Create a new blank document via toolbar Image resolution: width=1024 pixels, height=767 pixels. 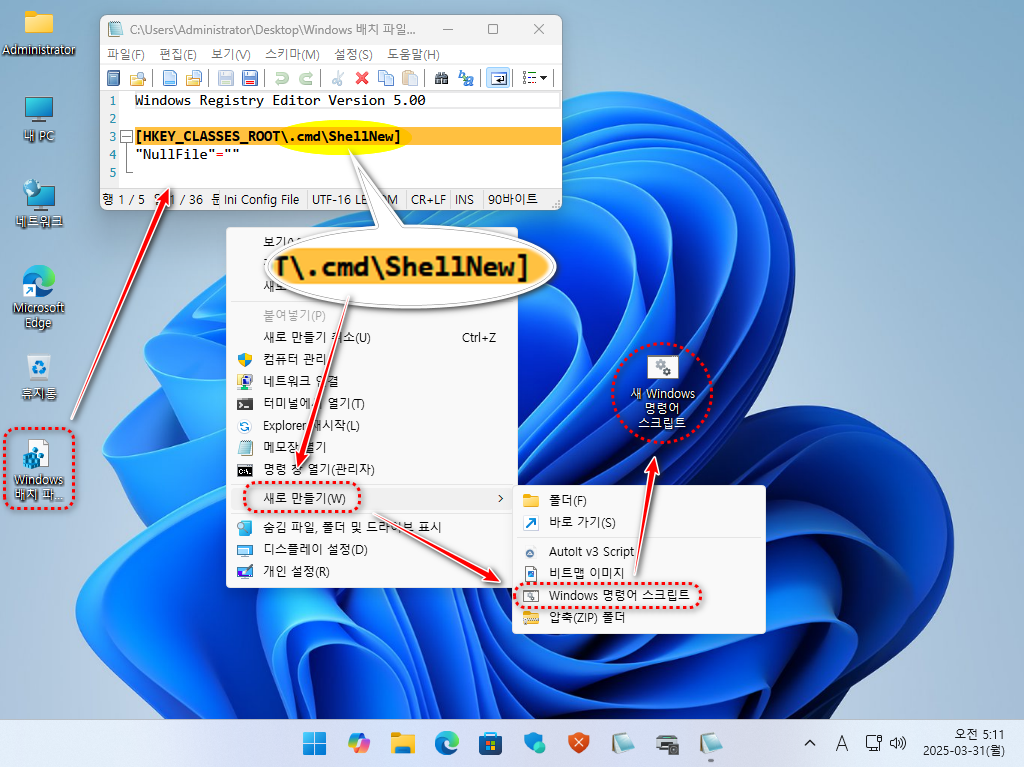click(x=170, y=78)
